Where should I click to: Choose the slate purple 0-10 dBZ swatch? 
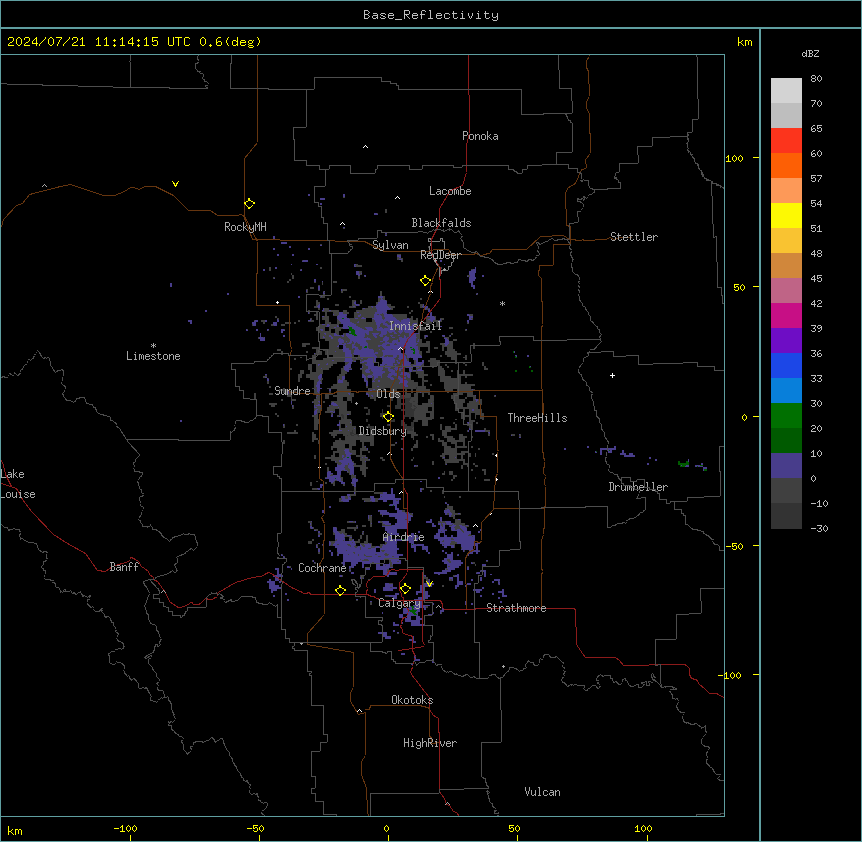point(786,466)
